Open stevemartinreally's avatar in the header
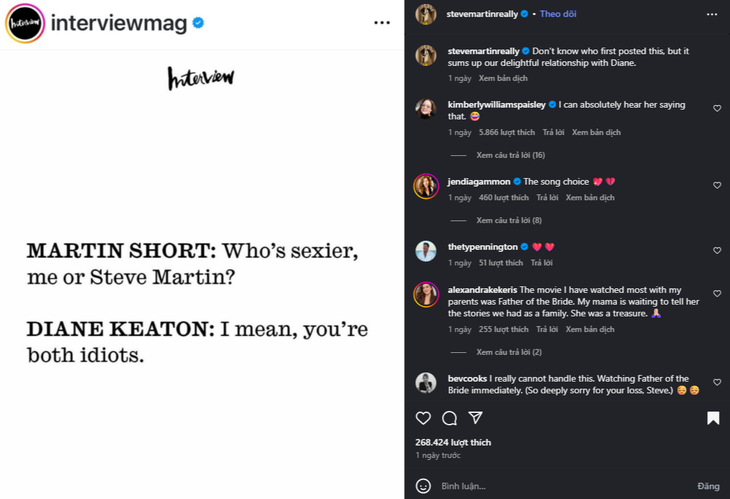 click(x=425, y=14)
